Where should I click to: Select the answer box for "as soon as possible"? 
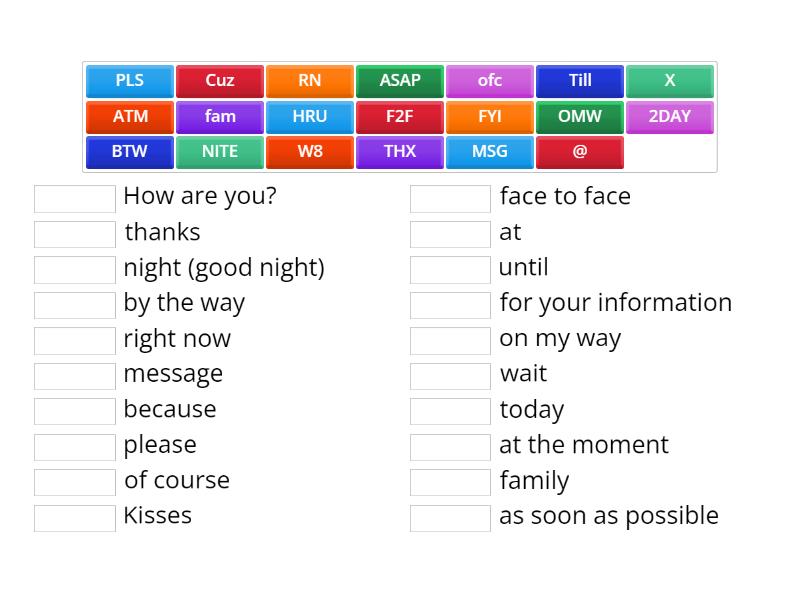[451, 518]
